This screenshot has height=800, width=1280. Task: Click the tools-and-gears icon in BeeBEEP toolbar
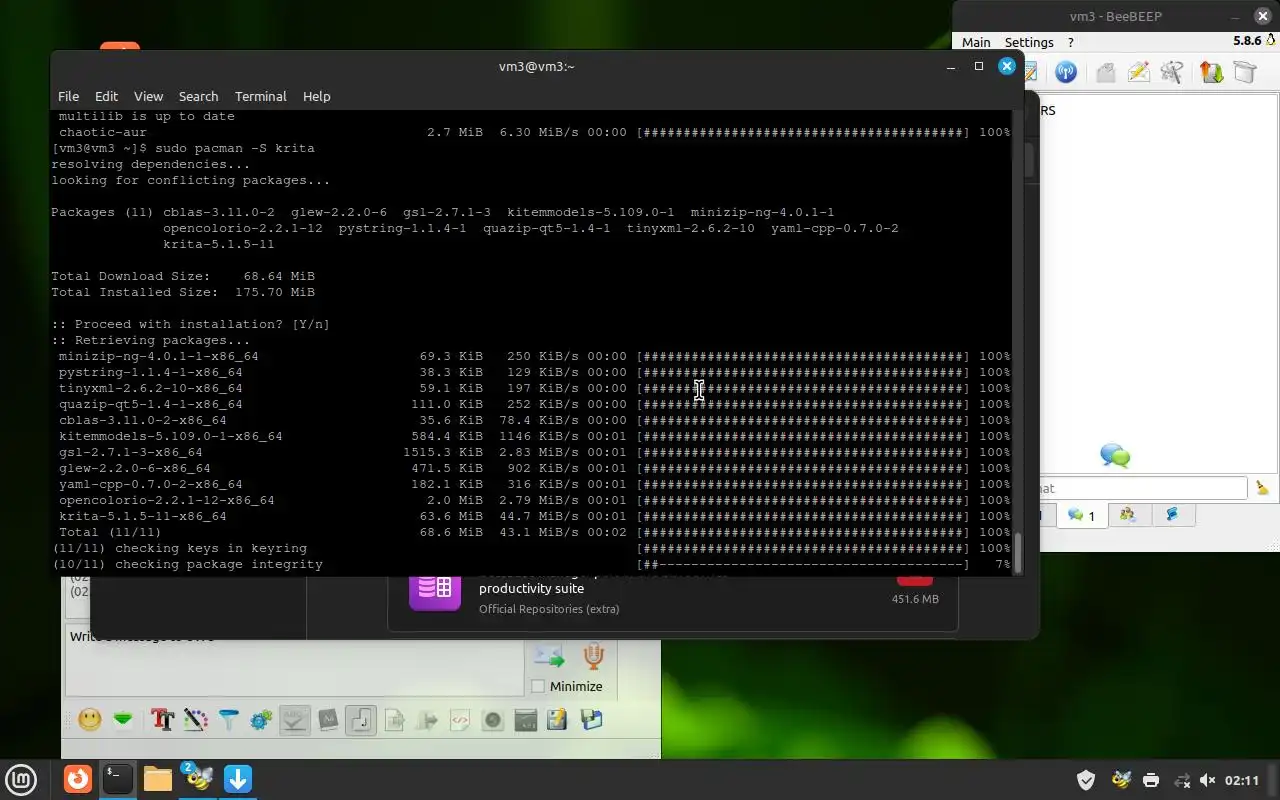1172,72
